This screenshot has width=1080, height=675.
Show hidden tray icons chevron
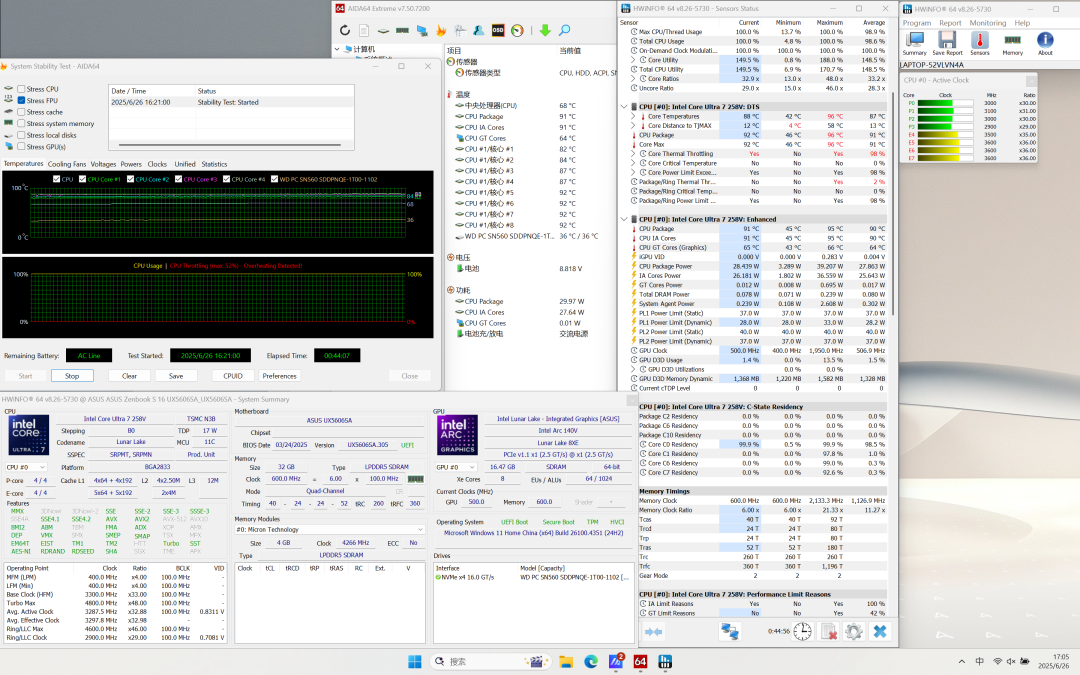[962, 662]
